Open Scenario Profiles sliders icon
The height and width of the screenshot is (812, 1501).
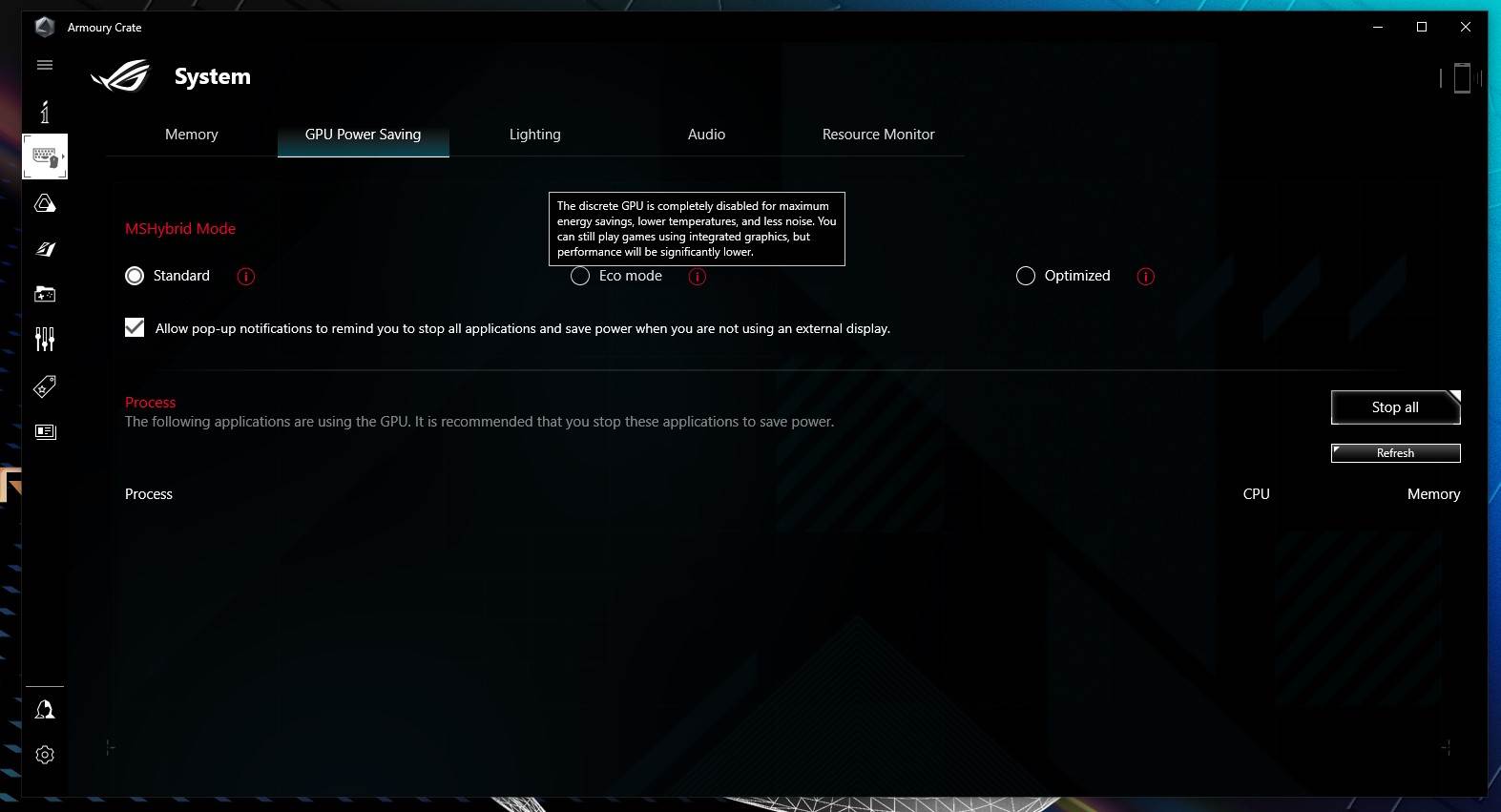(x=45, y=339)
